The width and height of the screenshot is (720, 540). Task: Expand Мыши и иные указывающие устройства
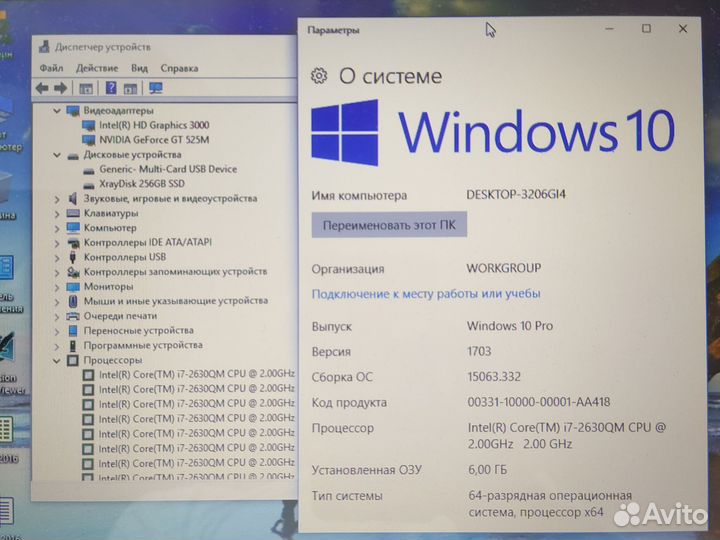click(57, 302)
